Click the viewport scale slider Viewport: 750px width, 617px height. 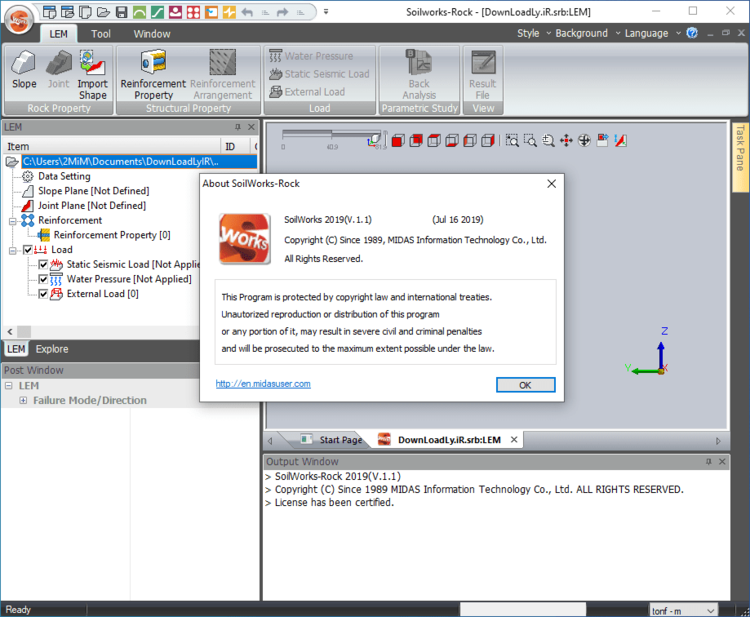coord(330,135)
